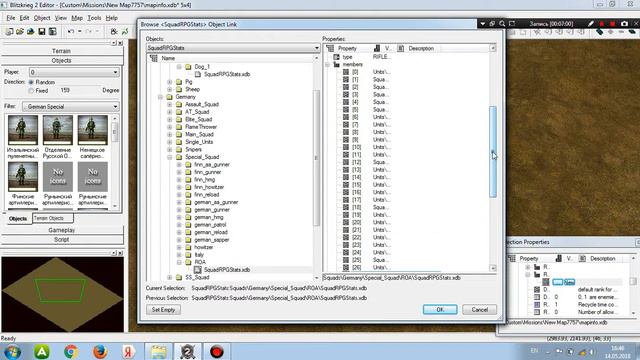The width and height of the screenshot is (640, 360).
Task: Open the Map menu
Action: coord(77,18)
